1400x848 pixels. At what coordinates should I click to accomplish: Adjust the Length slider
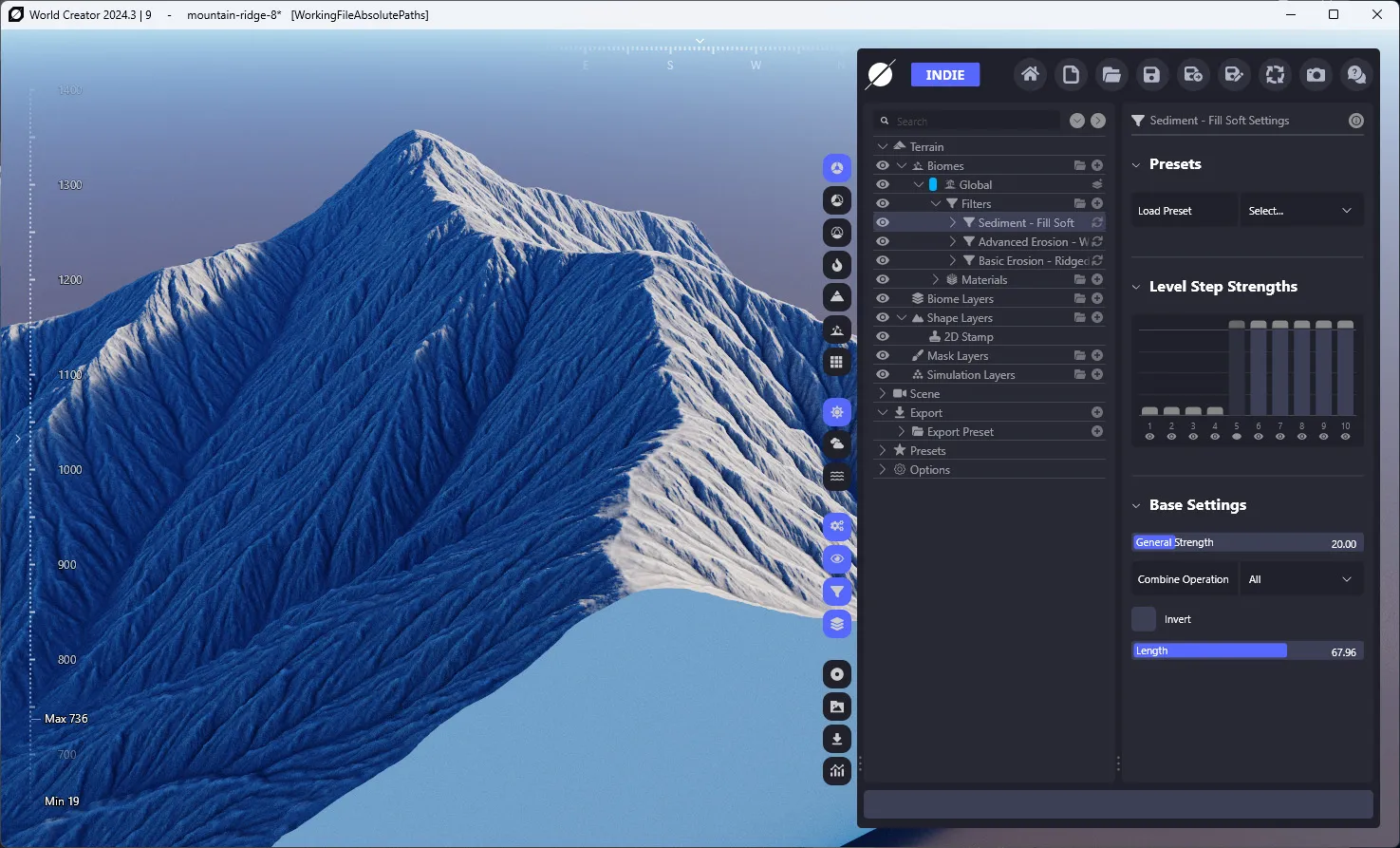[1248, 651]
